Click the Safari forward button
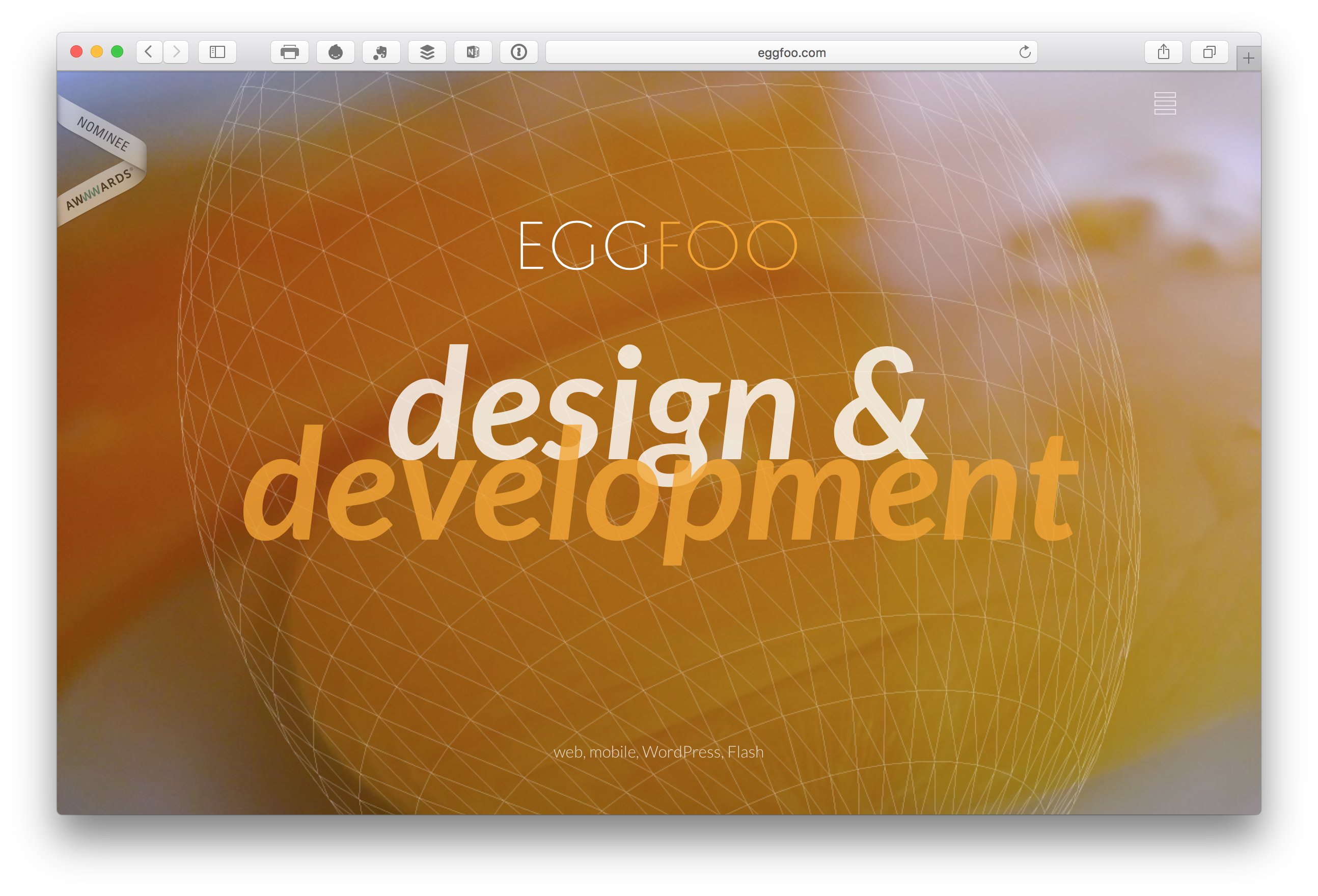 pyautogui.click(x=176, y=52)
